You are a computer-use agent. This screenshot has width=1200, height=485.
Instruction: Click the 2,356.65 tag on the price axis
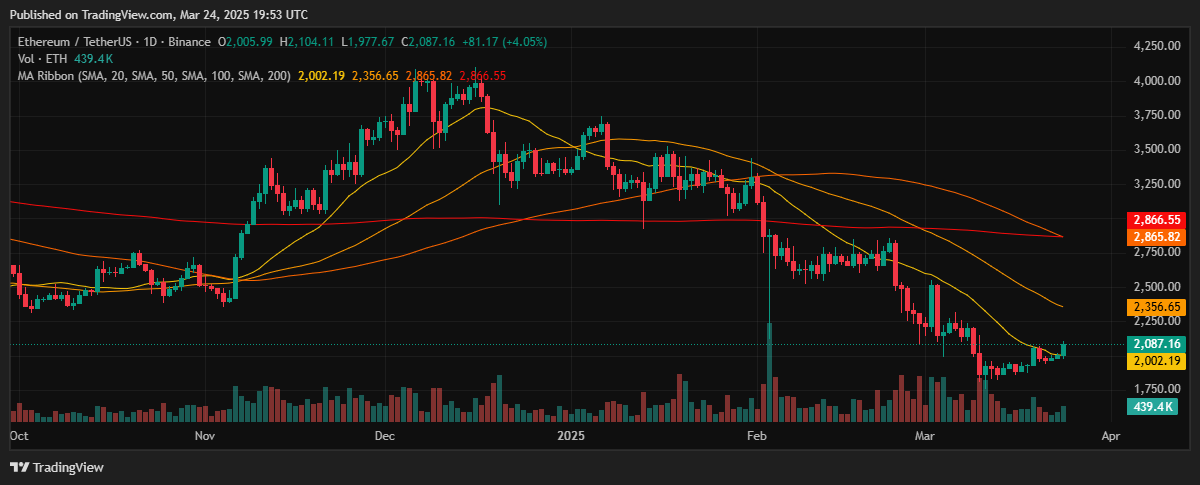pos(1156,306)
